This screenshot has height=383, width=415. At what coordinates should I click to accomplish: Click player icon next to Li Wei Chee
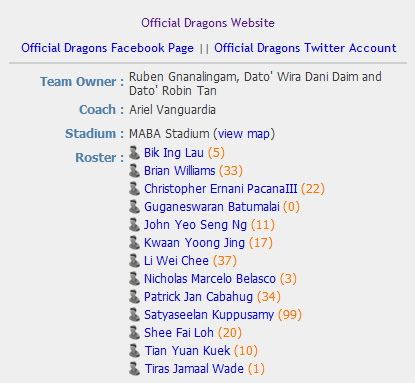134,261
